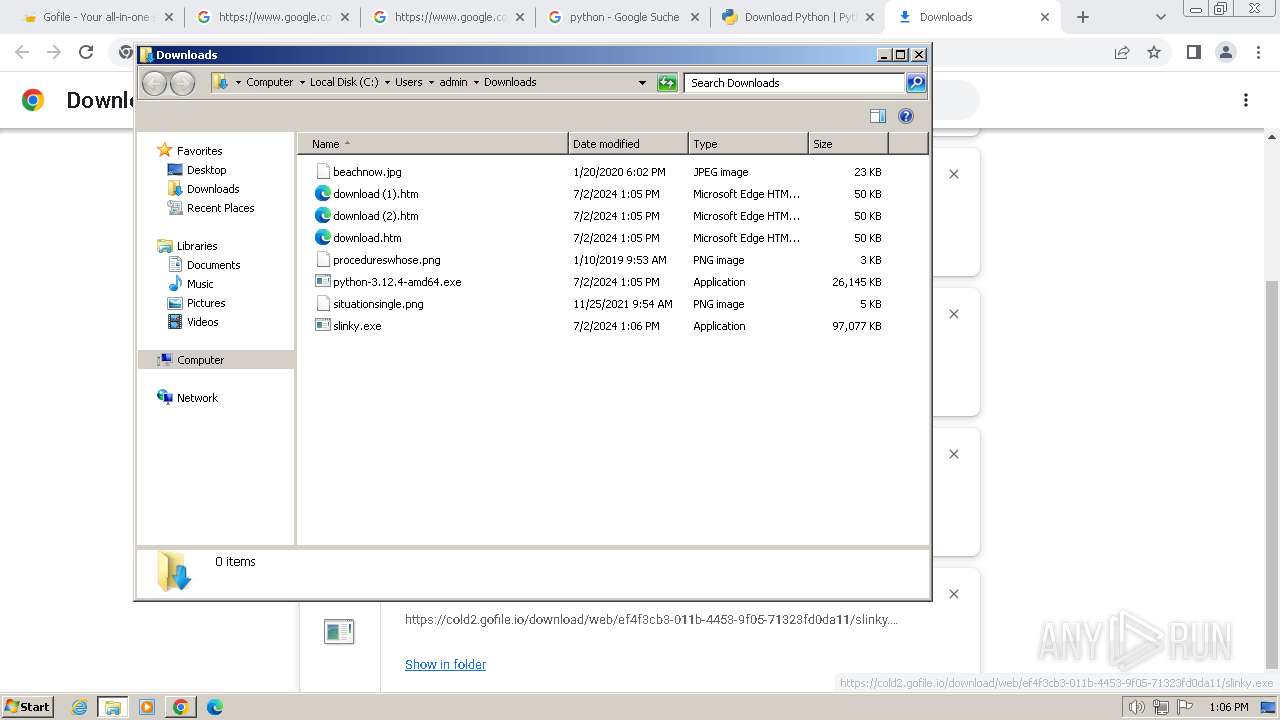Click the cold2.gofile.io slinky download URL

651,619
